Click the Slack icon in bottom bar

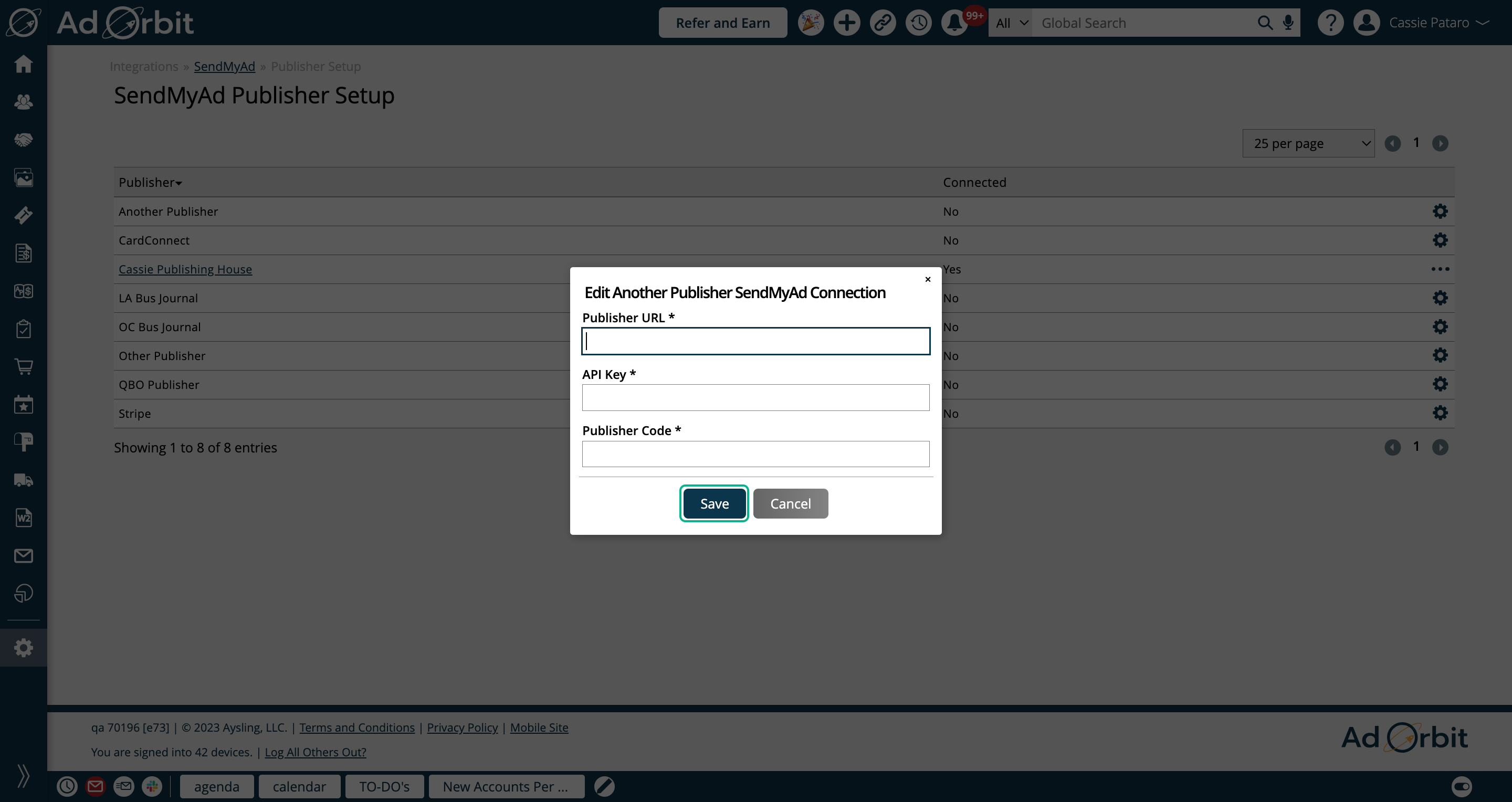coord(152,786)
